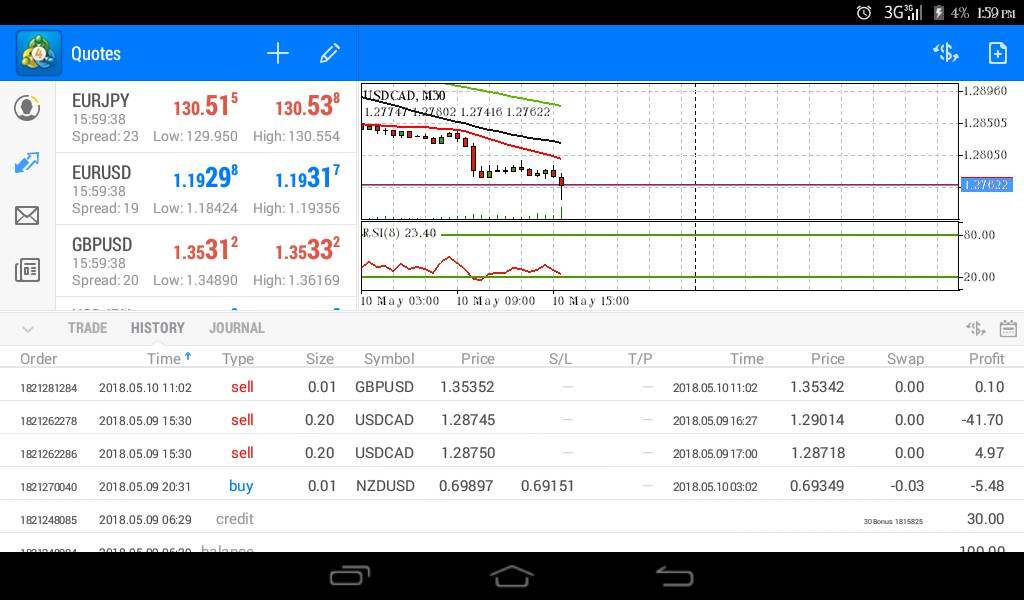Tap the RSI(8) indicator label
The image size is (1024, 600).
click(400, 232)
